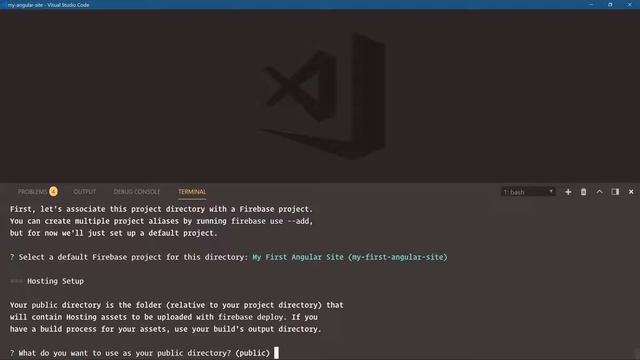Kill terminal using trash icon
The image size is (640, 360).
[x=583, y=192]
